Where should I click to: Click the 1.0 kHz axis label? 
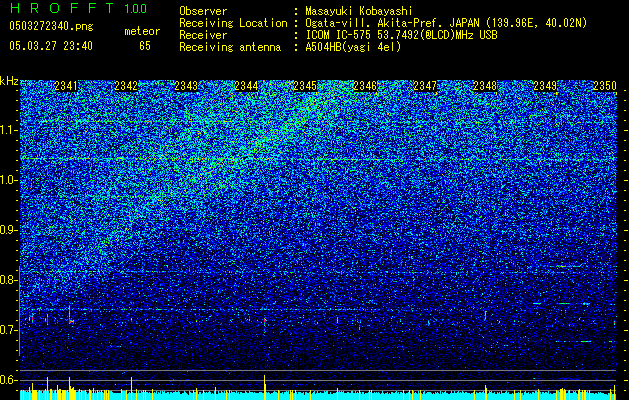[8, 180]
